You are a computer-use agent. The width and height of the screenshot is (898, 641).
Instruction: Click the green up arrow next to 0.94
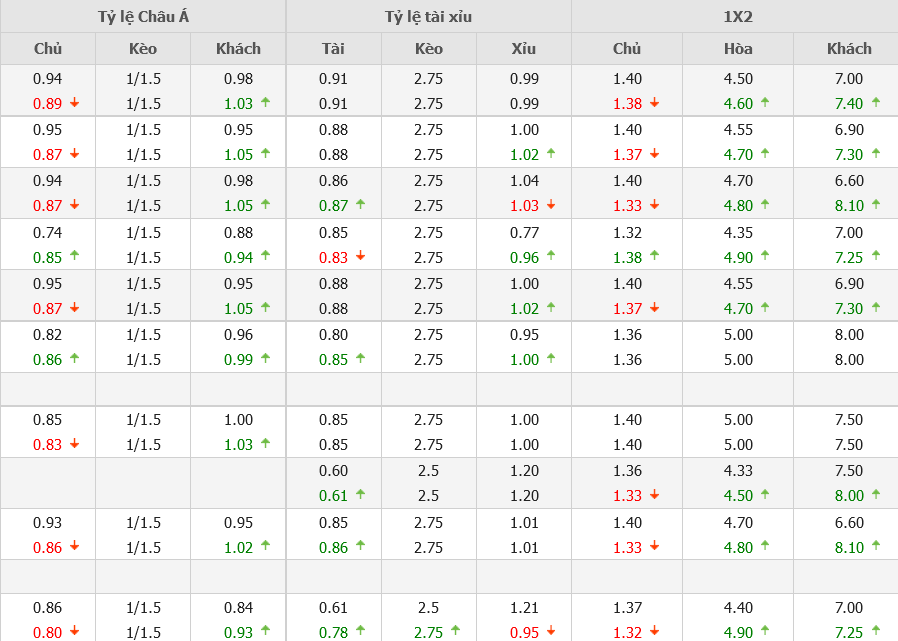tap(265, 256)
